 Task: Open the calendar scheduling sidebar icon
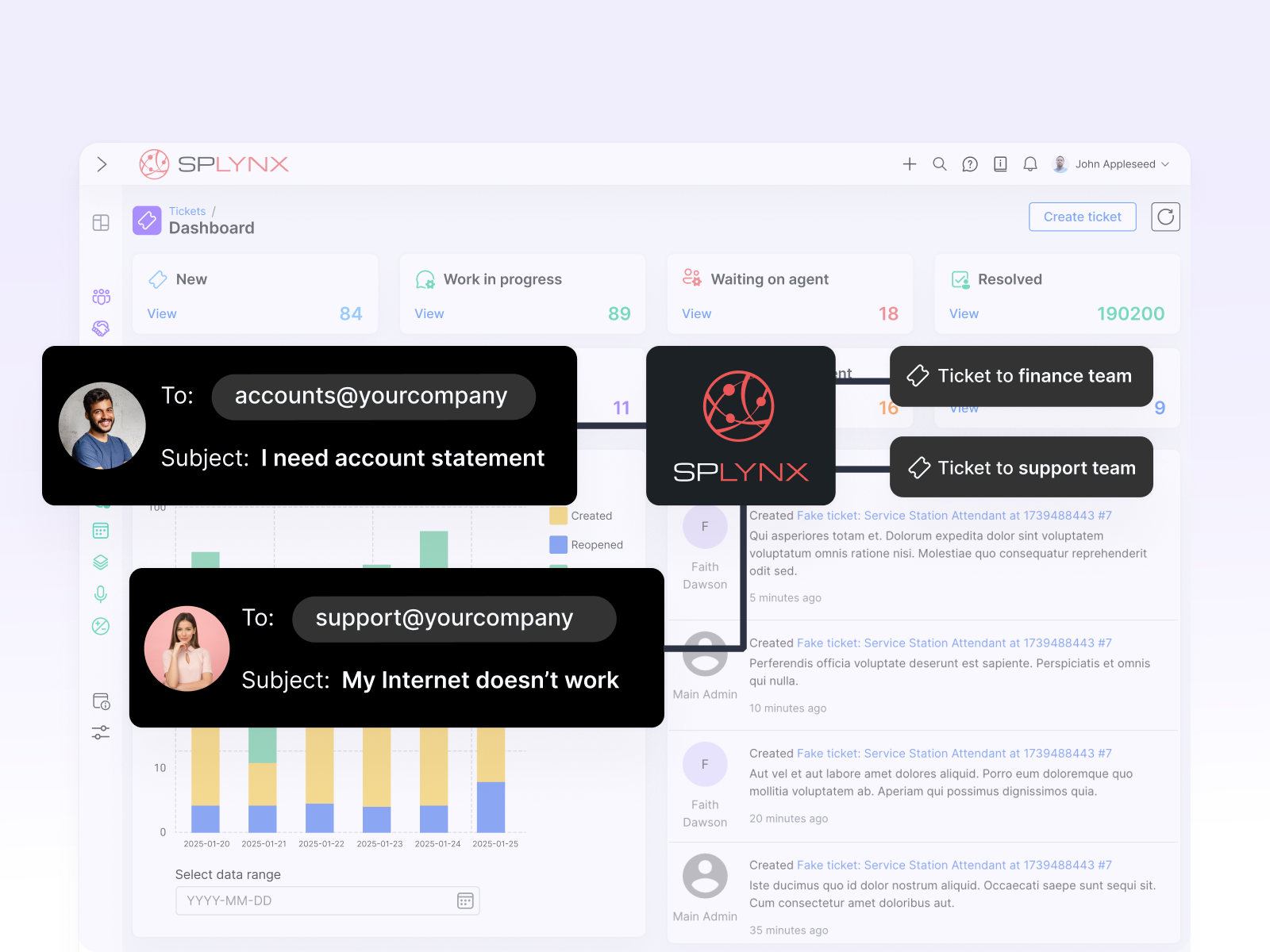coord(101,531)
